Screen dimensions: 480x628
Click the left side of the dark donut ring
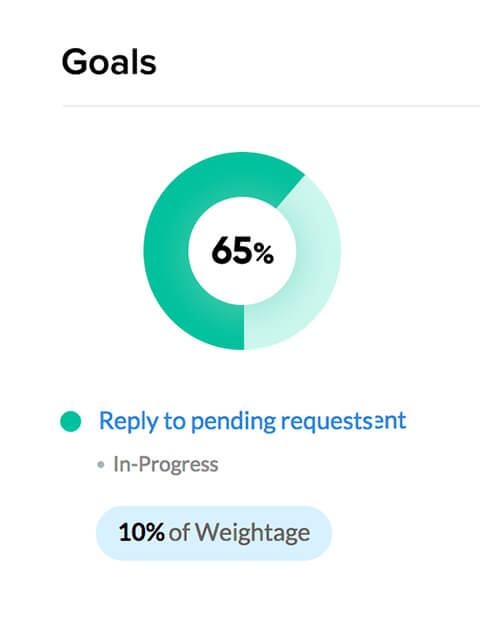click(x=166, y=251)
